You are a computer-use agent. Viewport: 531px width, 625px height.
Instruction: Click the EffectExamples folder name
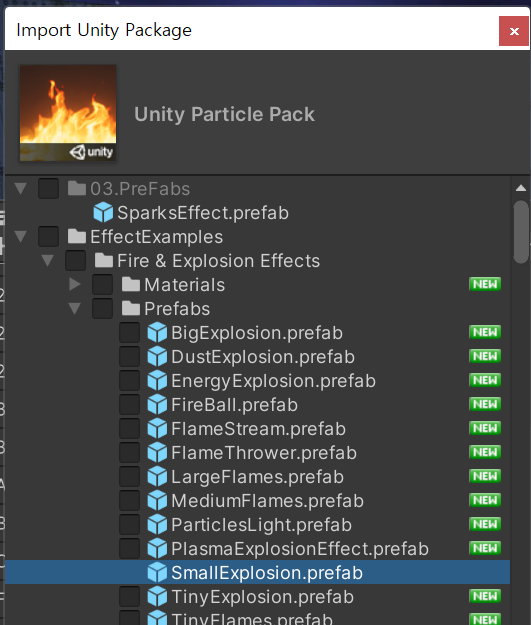click(156, 236)
